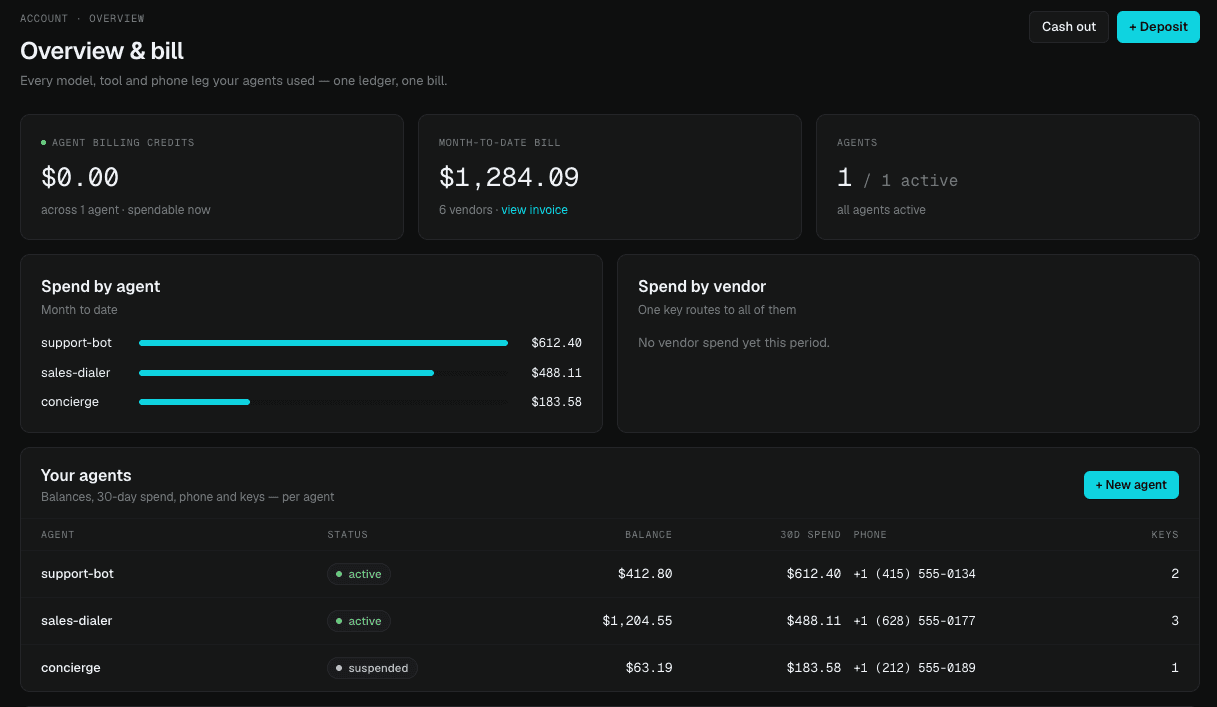Click the support-bot active status badge
This screenshot has height=707, width=1217.
click(x=358, y=574)
